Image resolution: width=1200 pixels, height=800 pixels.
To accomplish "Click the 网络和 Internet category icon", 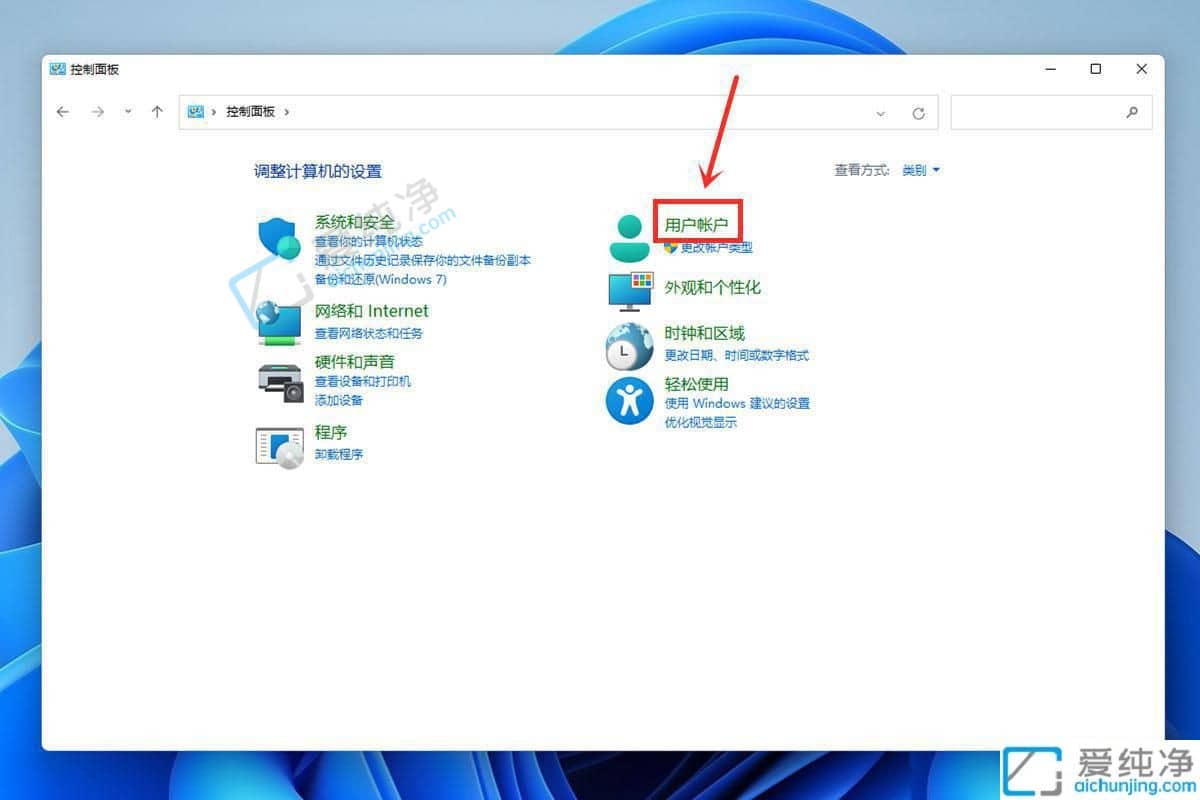I will [280, 322].
